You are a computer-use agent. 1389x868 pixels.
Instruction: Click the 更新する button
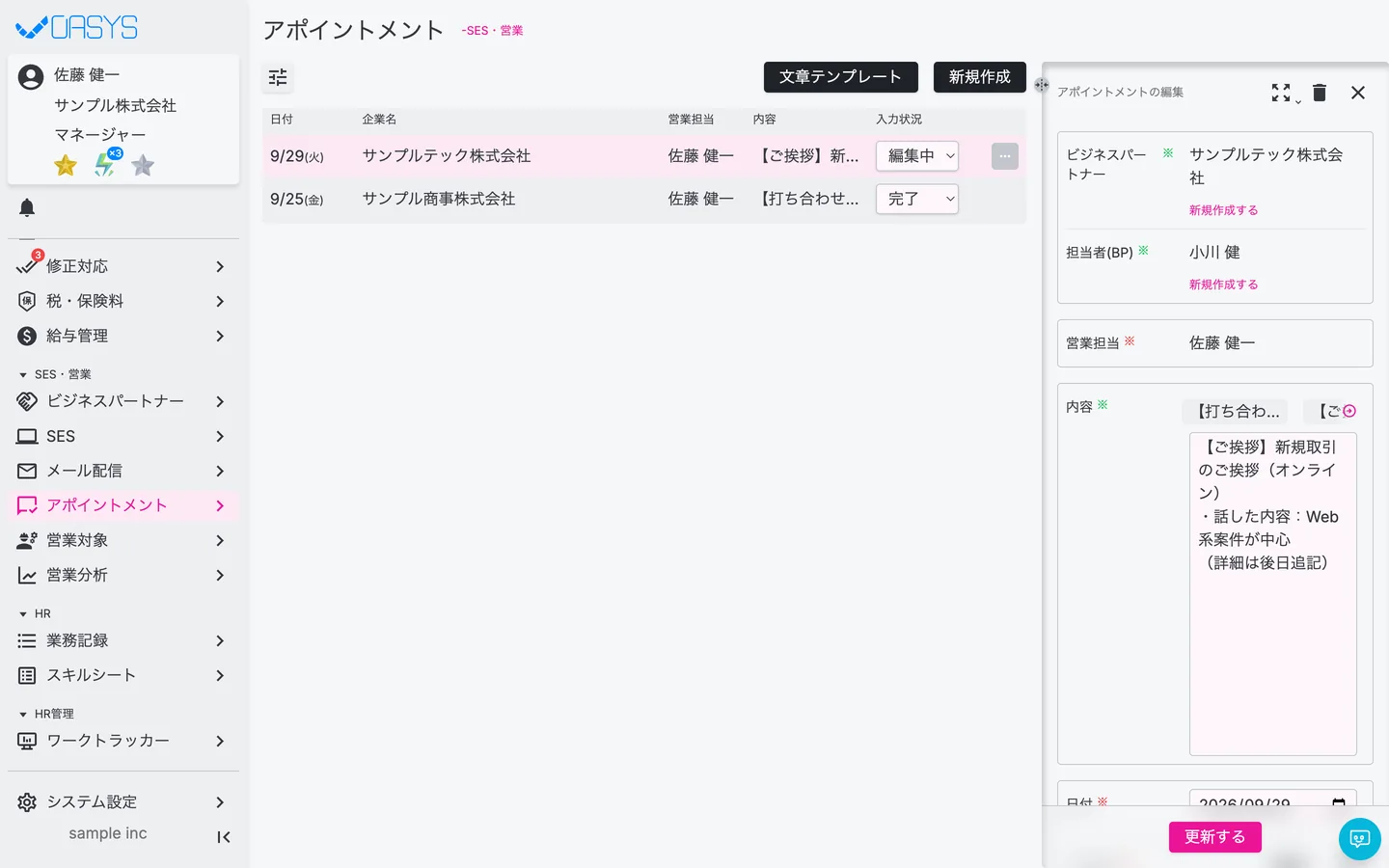point(1215,837)
